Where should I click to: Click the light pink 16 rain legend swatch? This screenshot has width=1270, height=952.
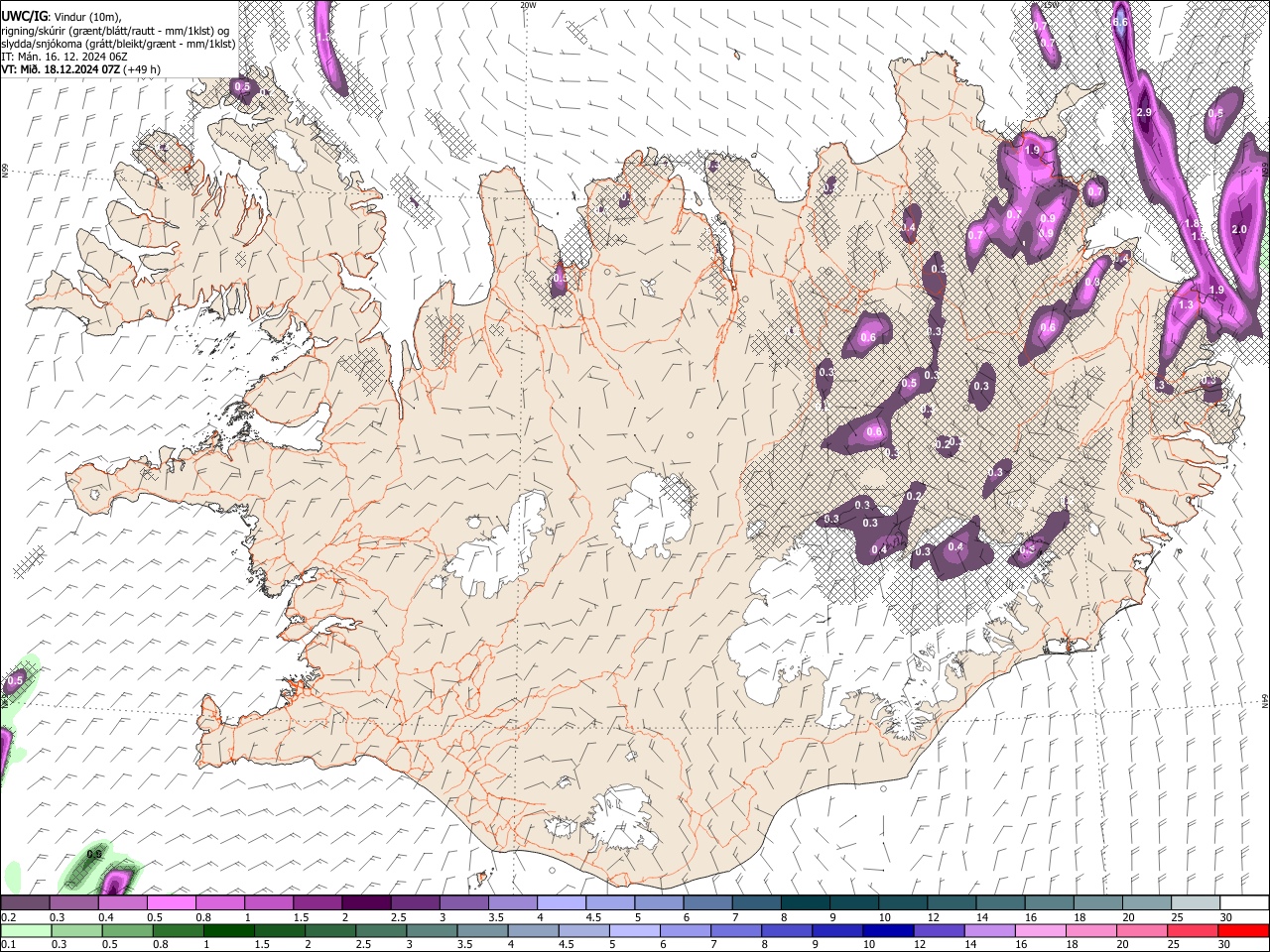(1039, 931)
